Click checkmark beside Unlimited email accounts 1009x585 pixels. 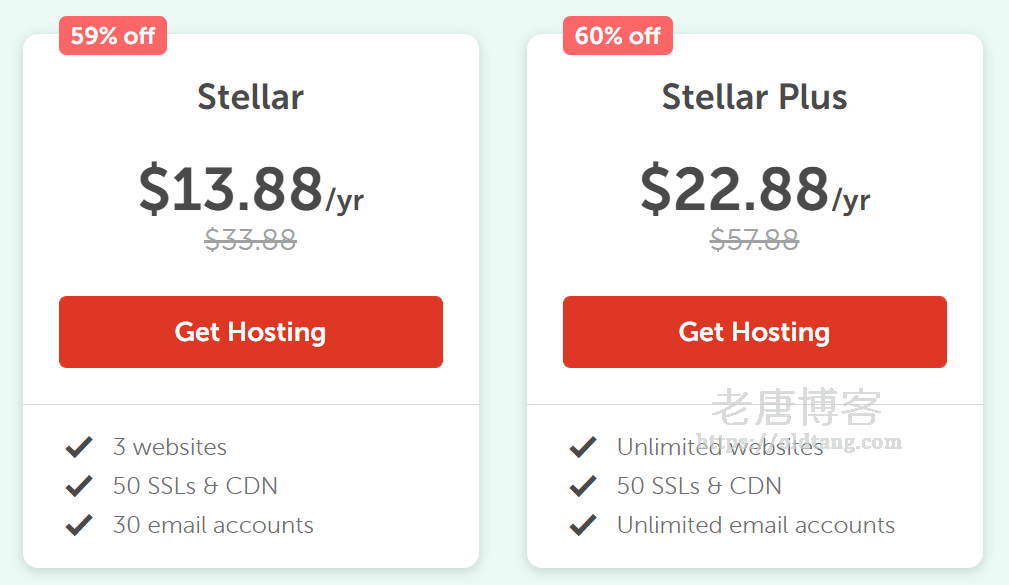[583, 525]
